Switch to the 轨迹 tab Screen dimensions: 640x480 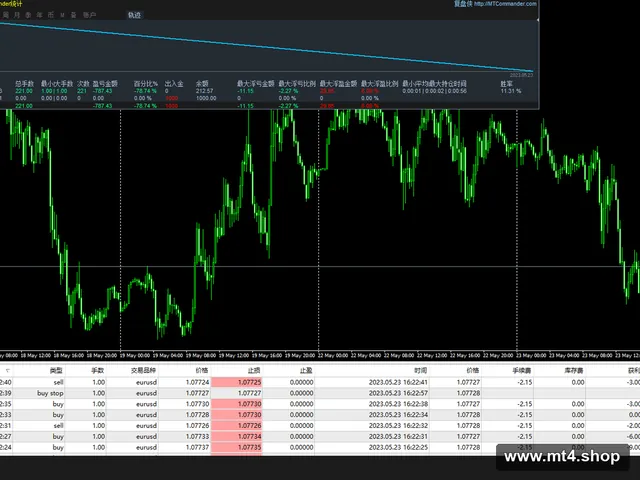134,15
